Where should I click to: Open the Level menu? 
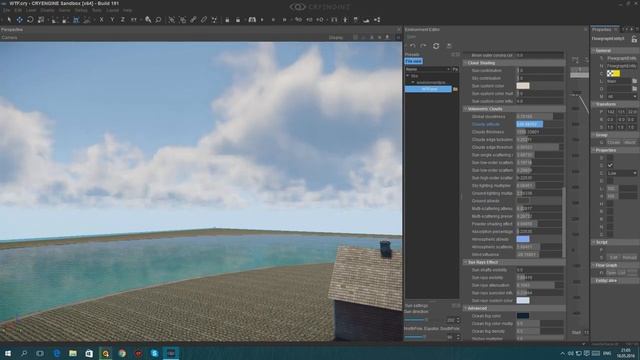tap(31, 10)
